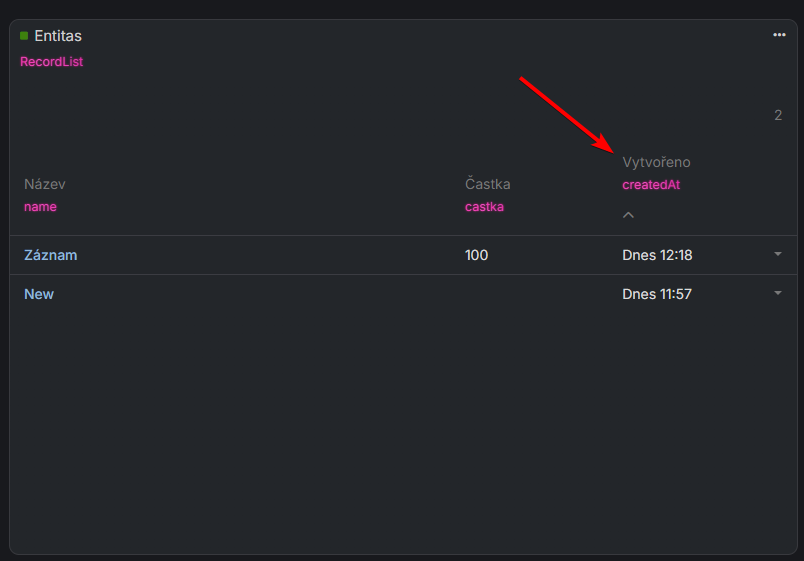Image resolution: width=804 pixels, height=561 pixels.
Task: Sort by the Název column header
Action: [x=44, y=184]
